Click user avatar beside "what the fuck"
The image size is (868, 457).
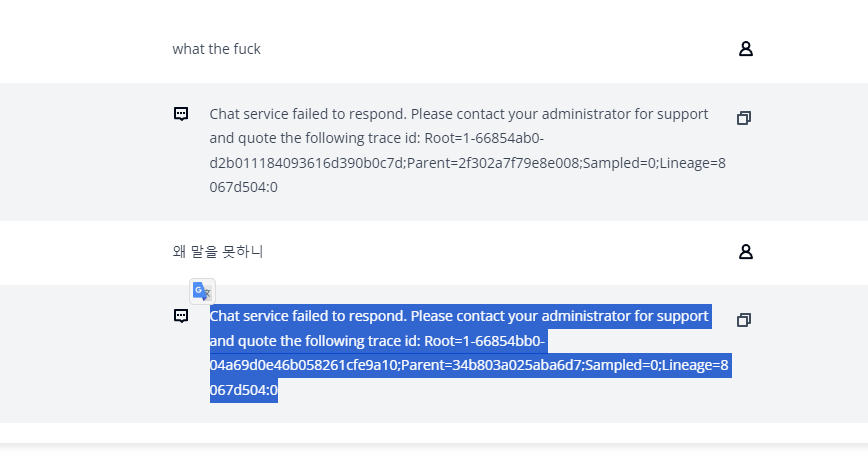pyautogui.click(x=745, y=49)
